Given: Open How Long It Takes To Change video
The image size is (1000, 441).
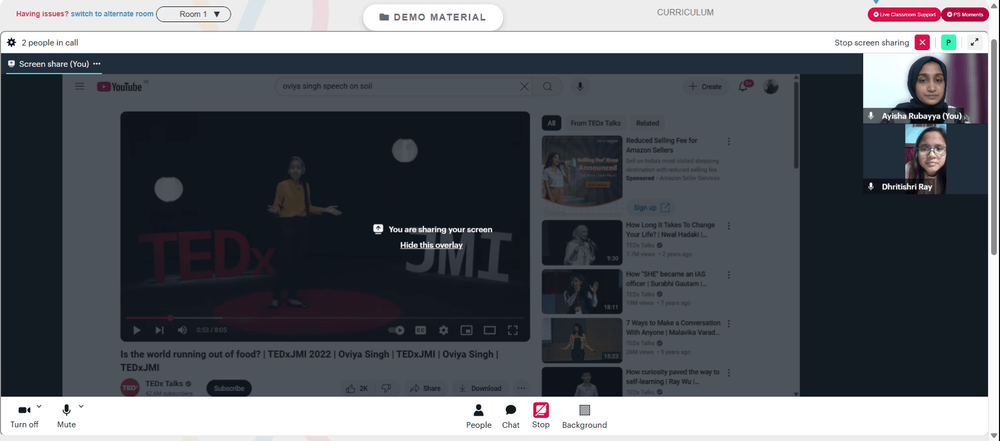Looking at the screenshot, I should point(582,243).
